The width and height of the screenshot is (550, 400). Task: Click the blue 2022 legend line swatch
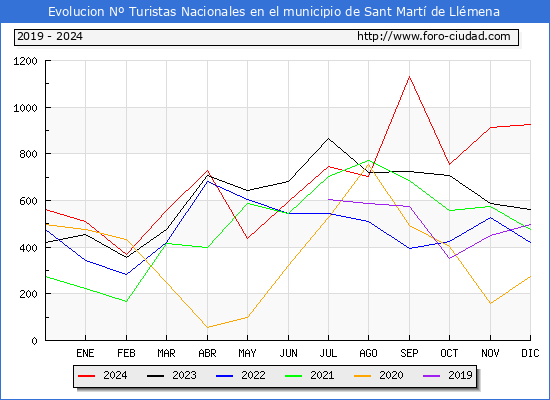pos(224,376)
